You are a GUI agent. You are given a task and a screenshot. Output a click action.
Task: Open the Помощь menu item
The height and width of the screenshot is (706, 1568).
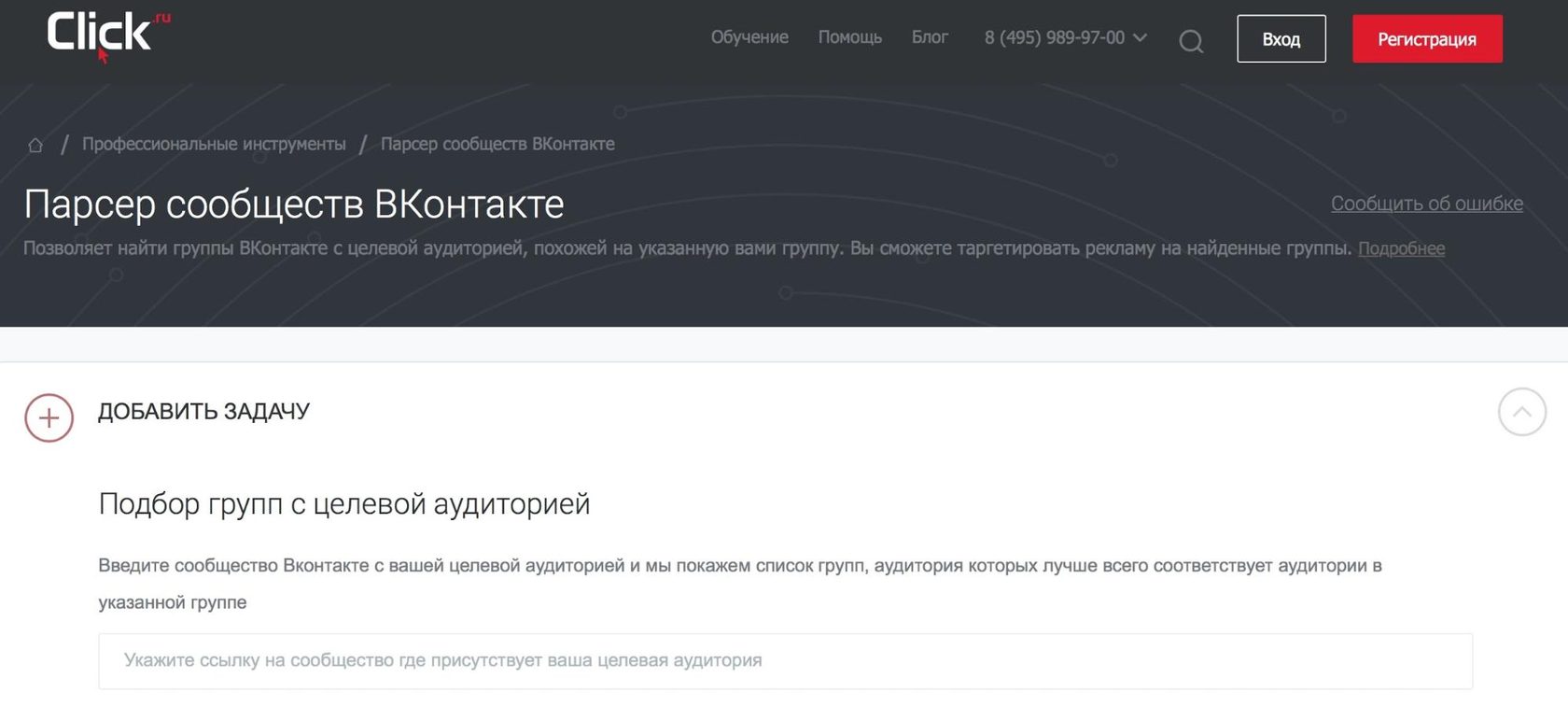click(x=849, y=37)
